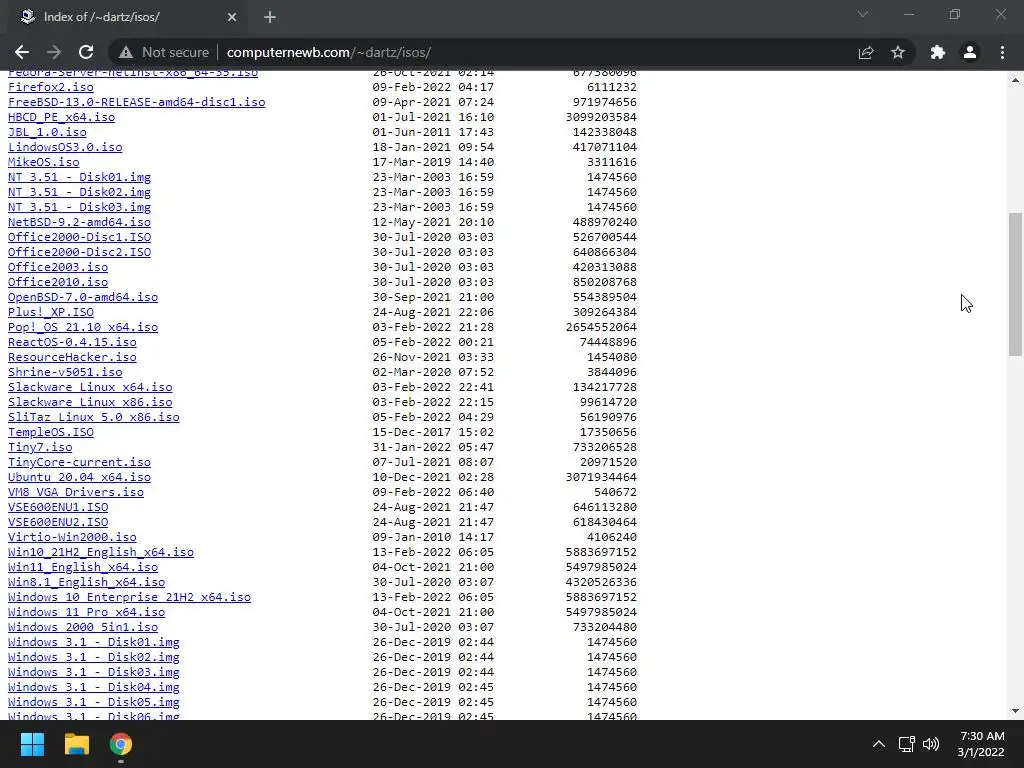1024x768 pixels.
Task: Open ReactOS-0.4.15.iso
Action: point(72,342)
